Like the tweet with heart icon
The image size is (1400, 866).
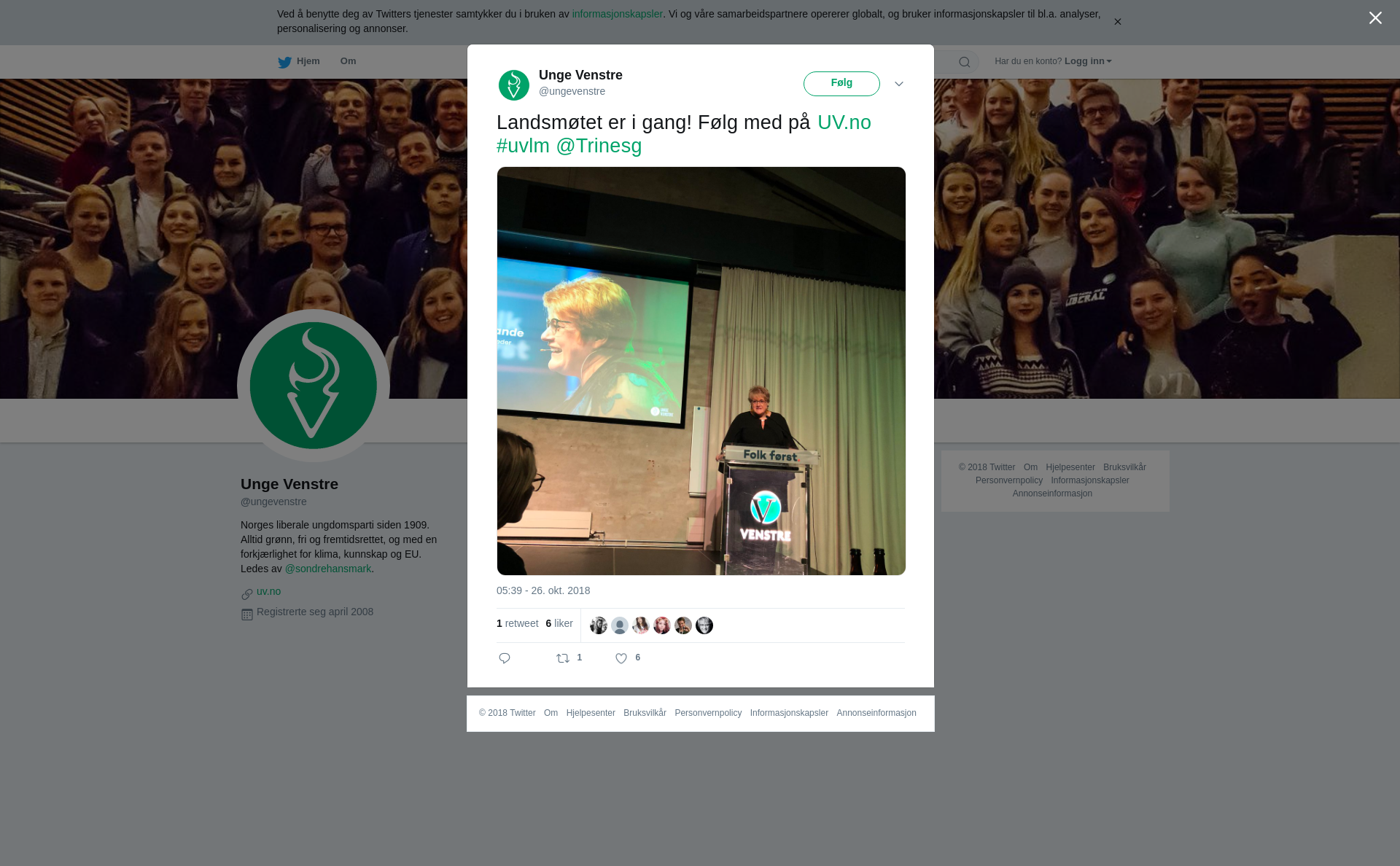(621, 658)
